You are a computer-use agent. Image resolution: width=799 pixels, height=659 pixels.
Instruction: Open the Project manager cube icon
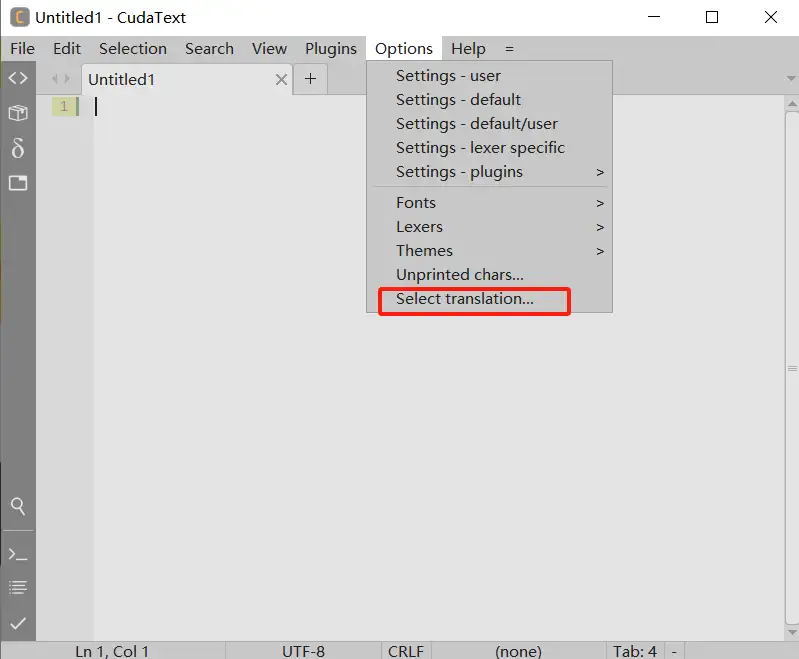pos(18,113)
